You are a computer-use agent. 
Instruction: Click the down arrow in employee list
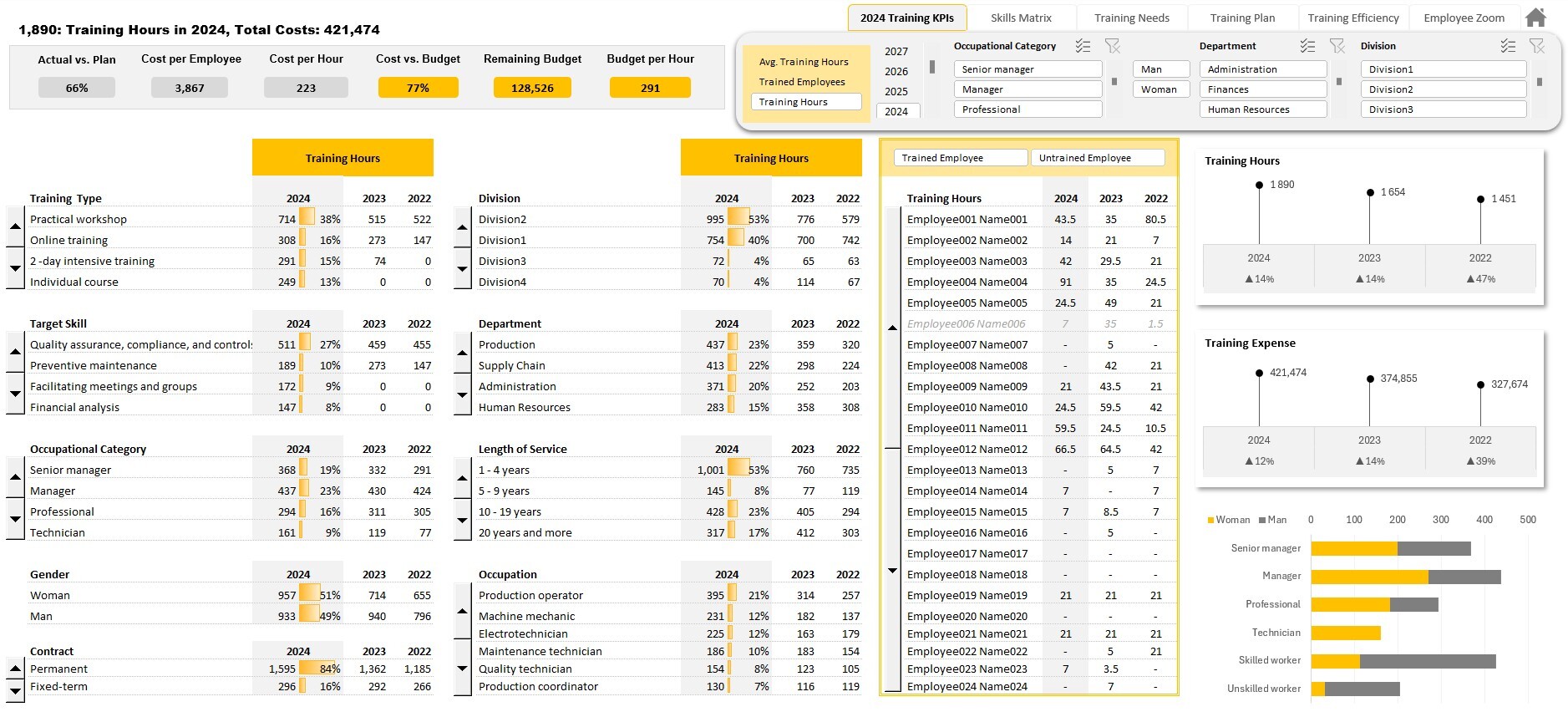pyautogui.click(x=892, y=571)
